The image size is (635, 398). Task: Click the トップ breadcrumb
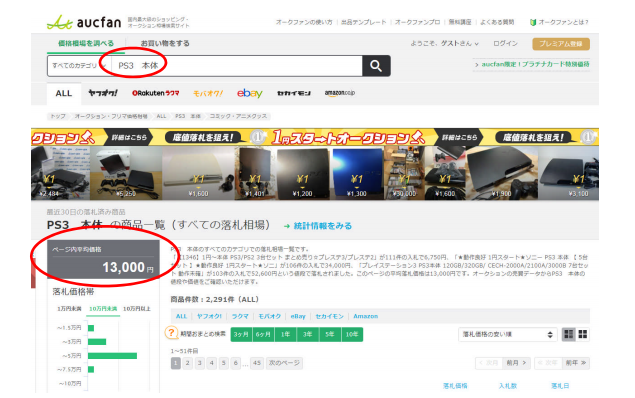(58, 116)
